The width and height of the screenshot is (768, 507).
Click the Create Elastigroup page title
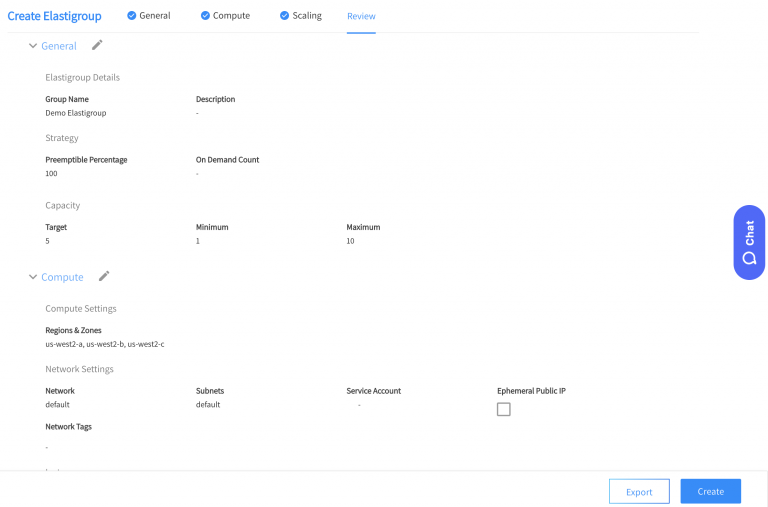coord(54,17)
